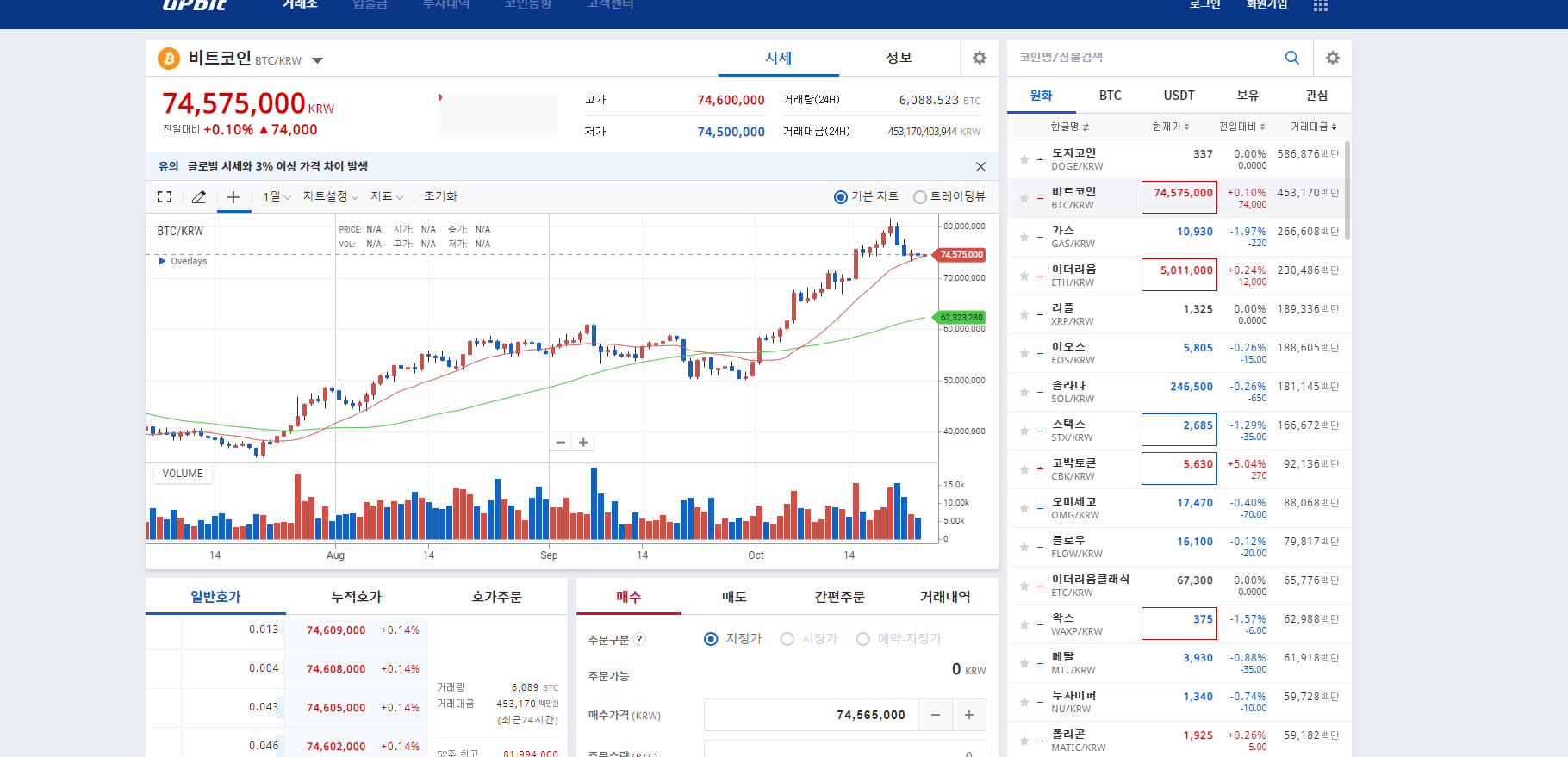Expand the Overlays triangle on chart
The width and height of the screenshot is (1568, 757).
162,261
